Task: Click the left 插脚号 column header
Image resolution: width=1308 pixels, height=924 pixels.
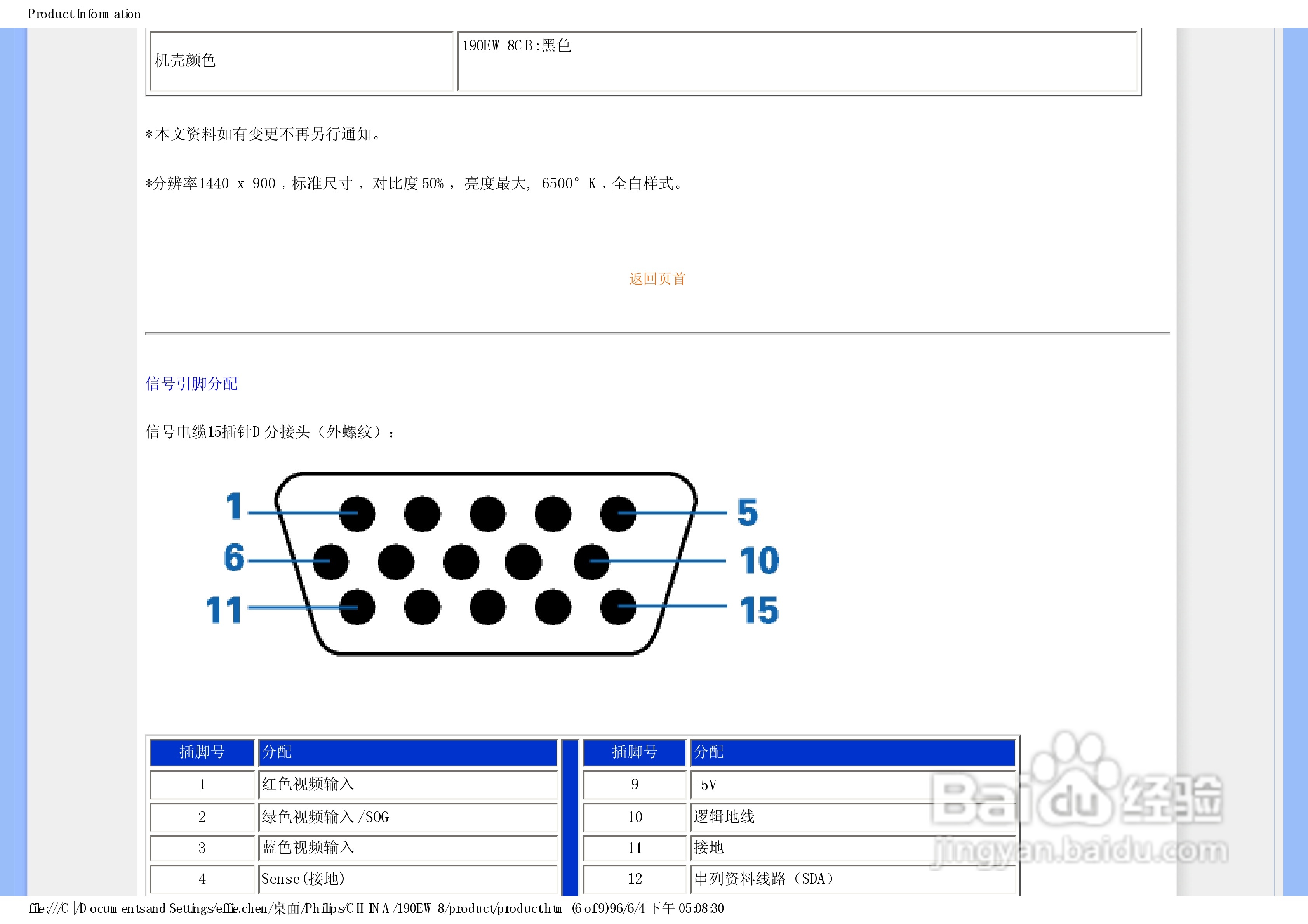Action: pyautogui.click(x=202, y=752)
